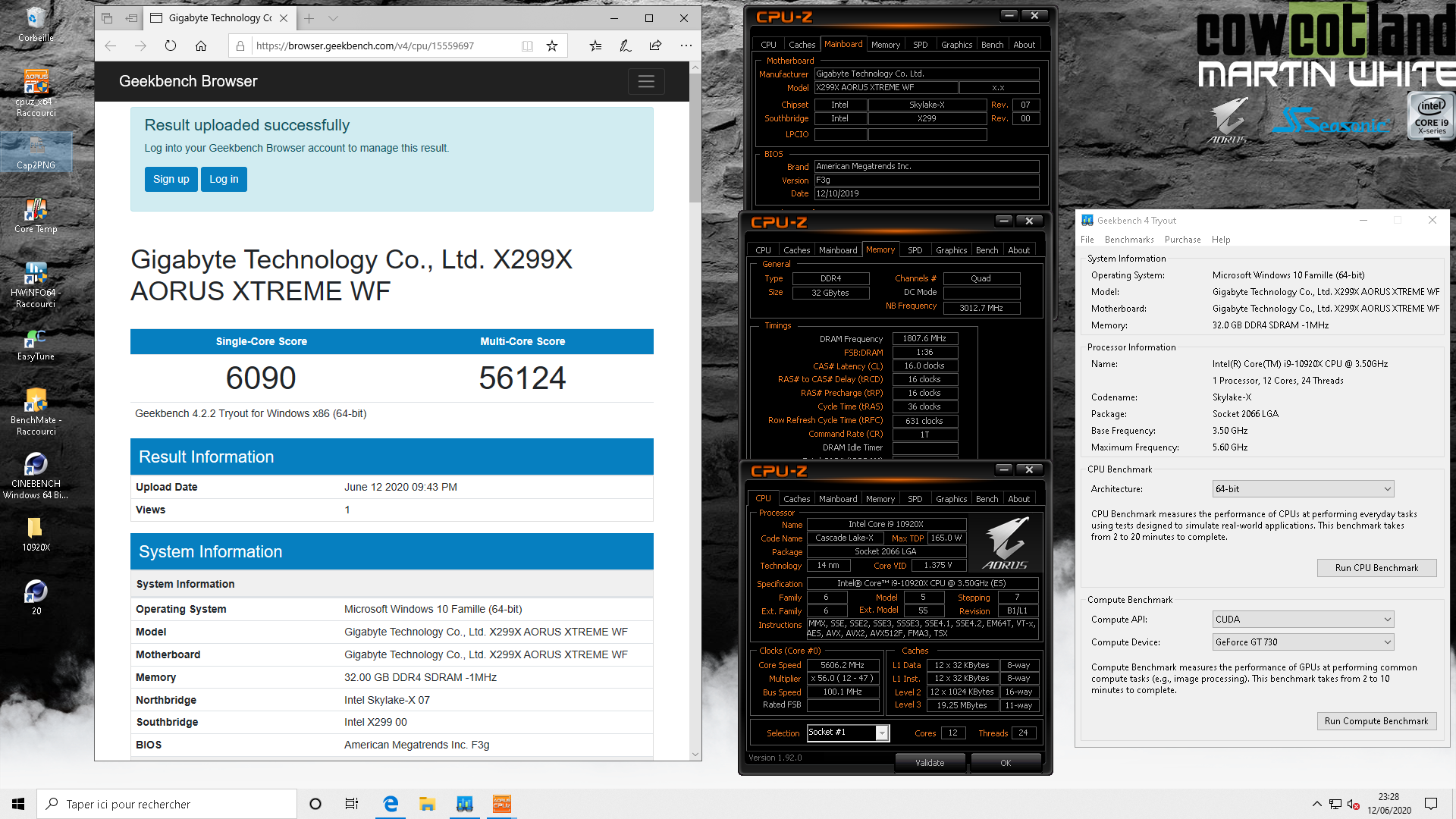Screen dimensions: 1456x819
Task: Open the notification center
Action: (x=1431, y=804)
